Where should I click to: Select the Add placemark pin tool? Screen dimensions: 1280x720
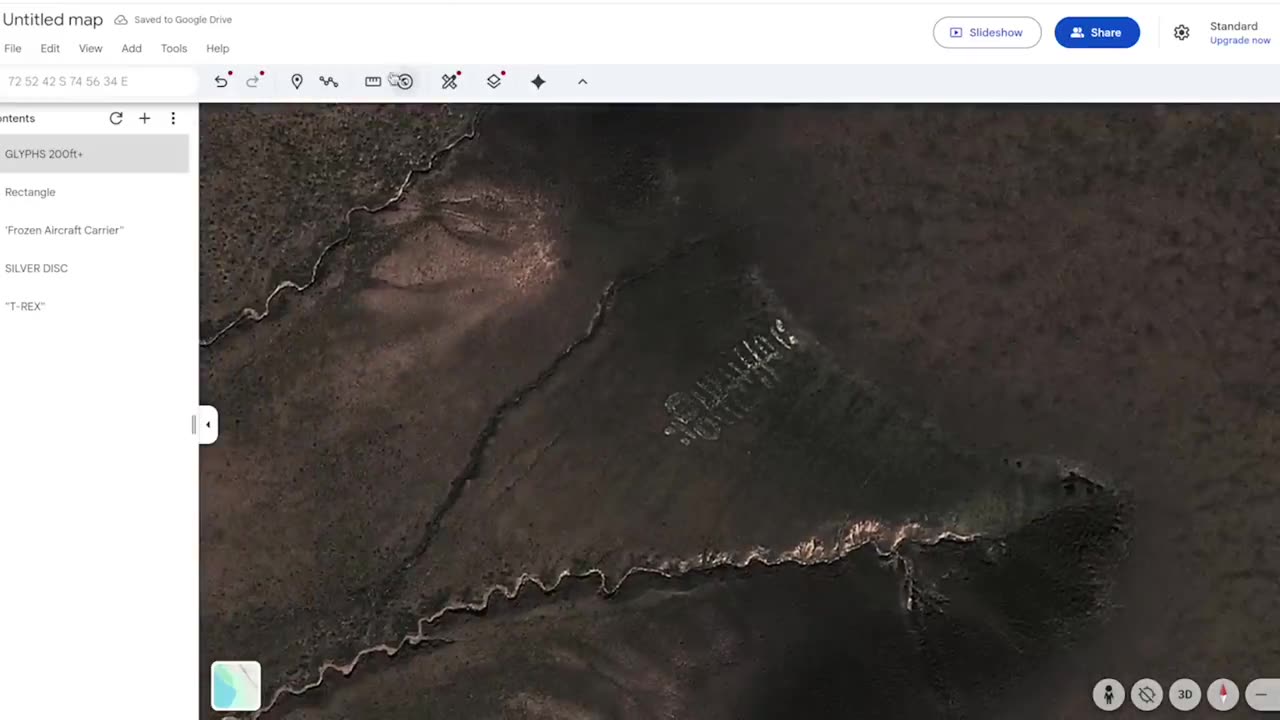tap(297, 82)
